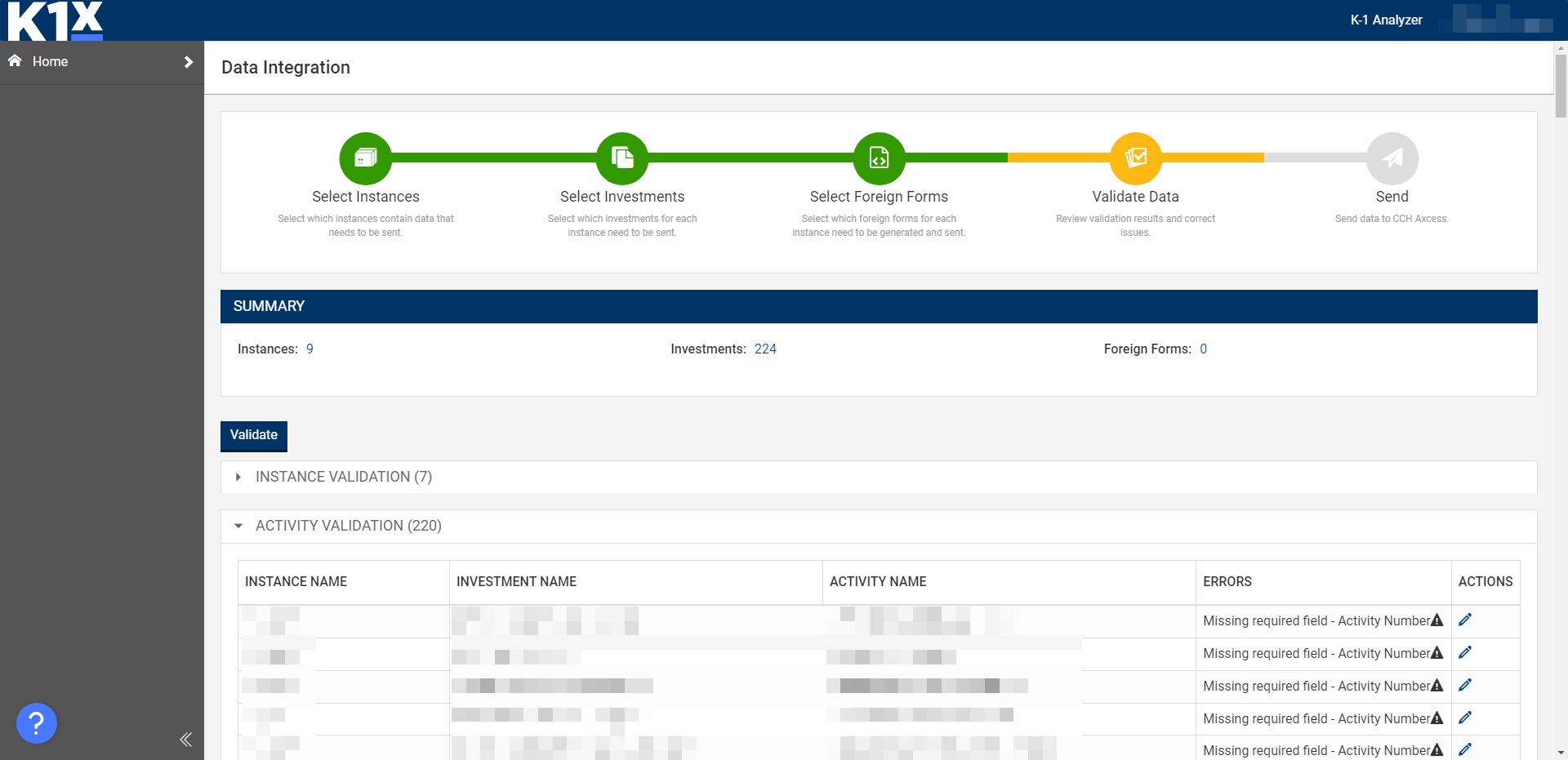Click the Instances count 9 link
The width and height of the screenshot is (1568, 760).
click(310, 349)
